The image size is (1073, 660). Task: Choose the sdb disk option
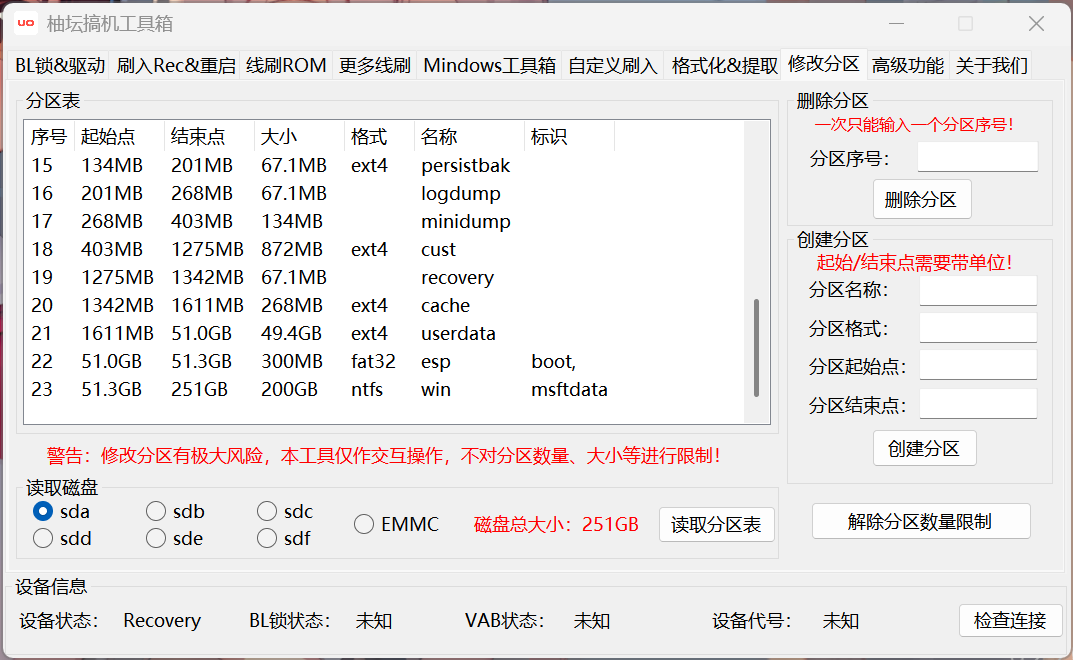[156, 511]
